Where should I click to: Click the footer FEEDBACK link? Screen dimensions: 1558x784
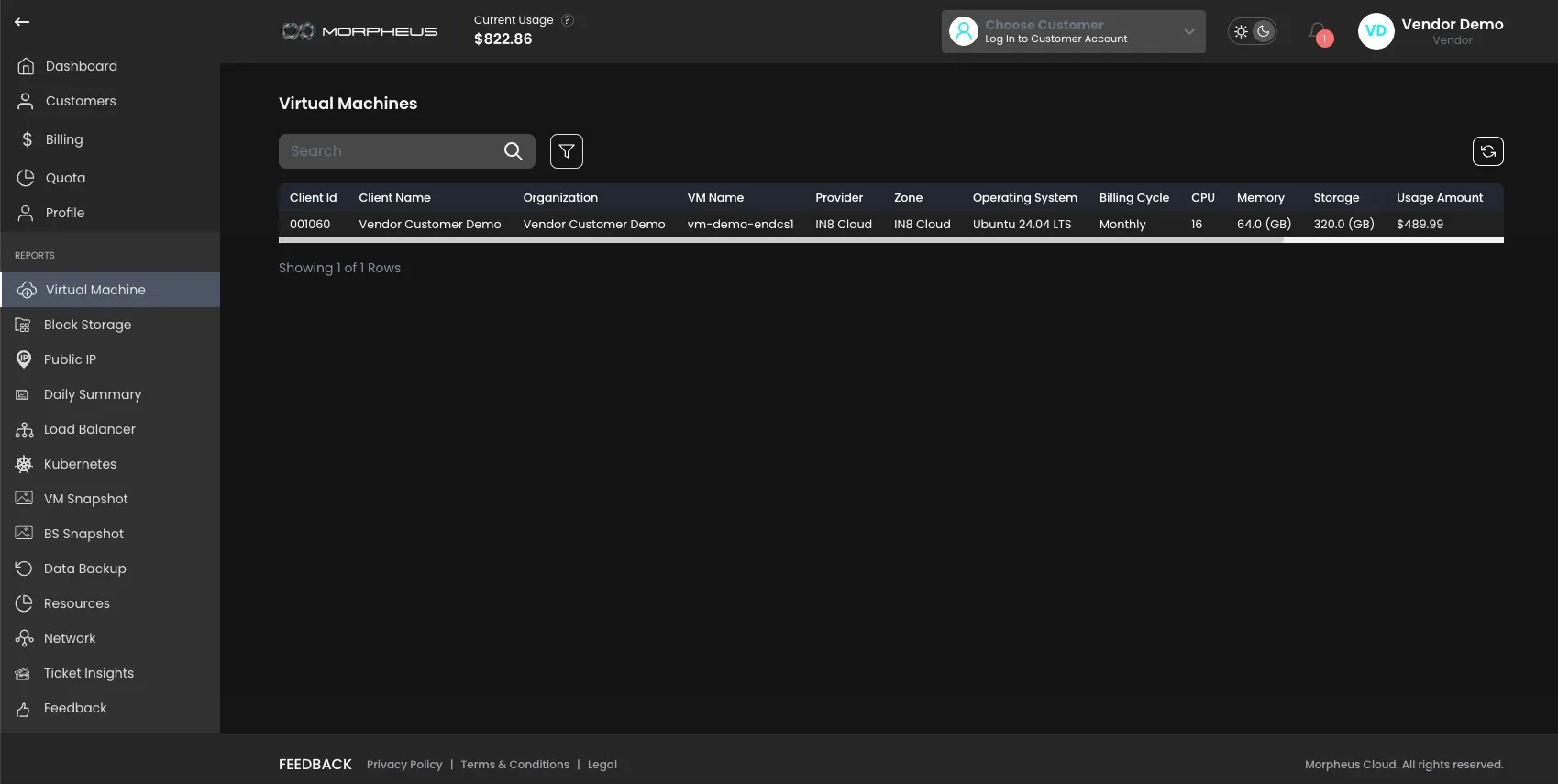[x=315, y=765]
